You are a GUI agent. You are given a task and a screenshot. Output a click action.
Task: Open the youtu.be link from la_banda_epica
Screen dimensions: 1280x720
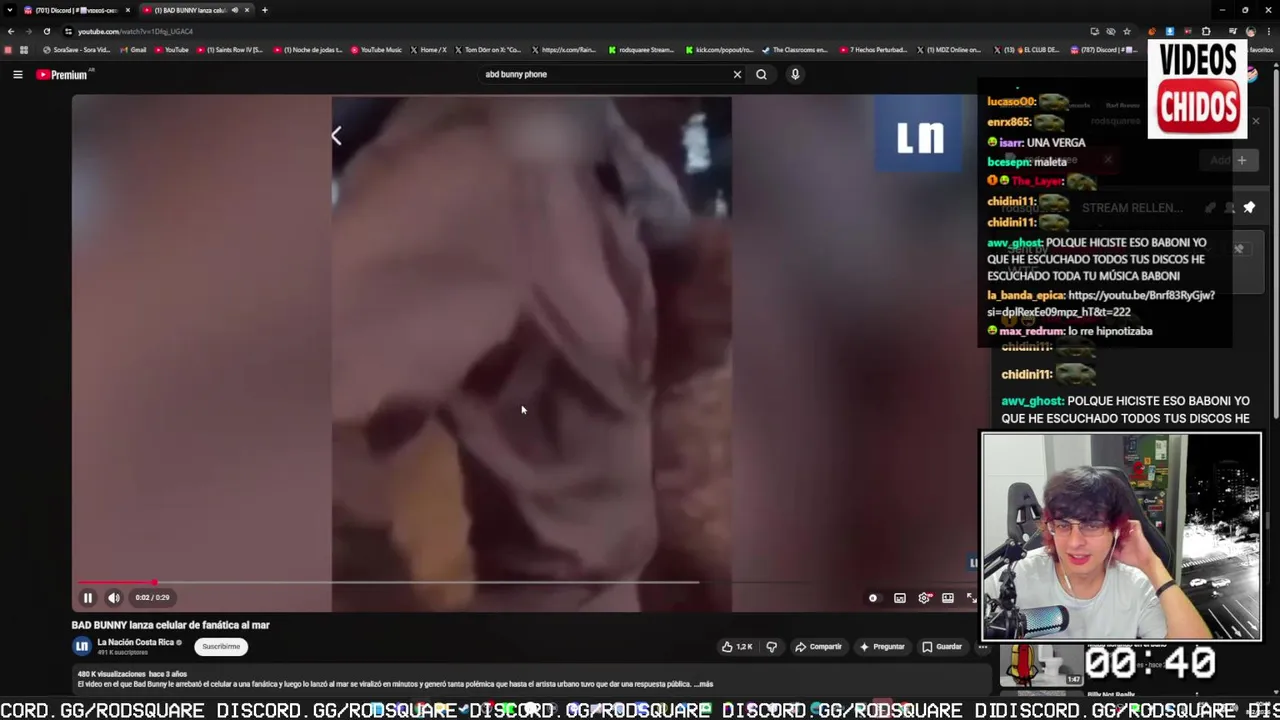[1101, 303]
